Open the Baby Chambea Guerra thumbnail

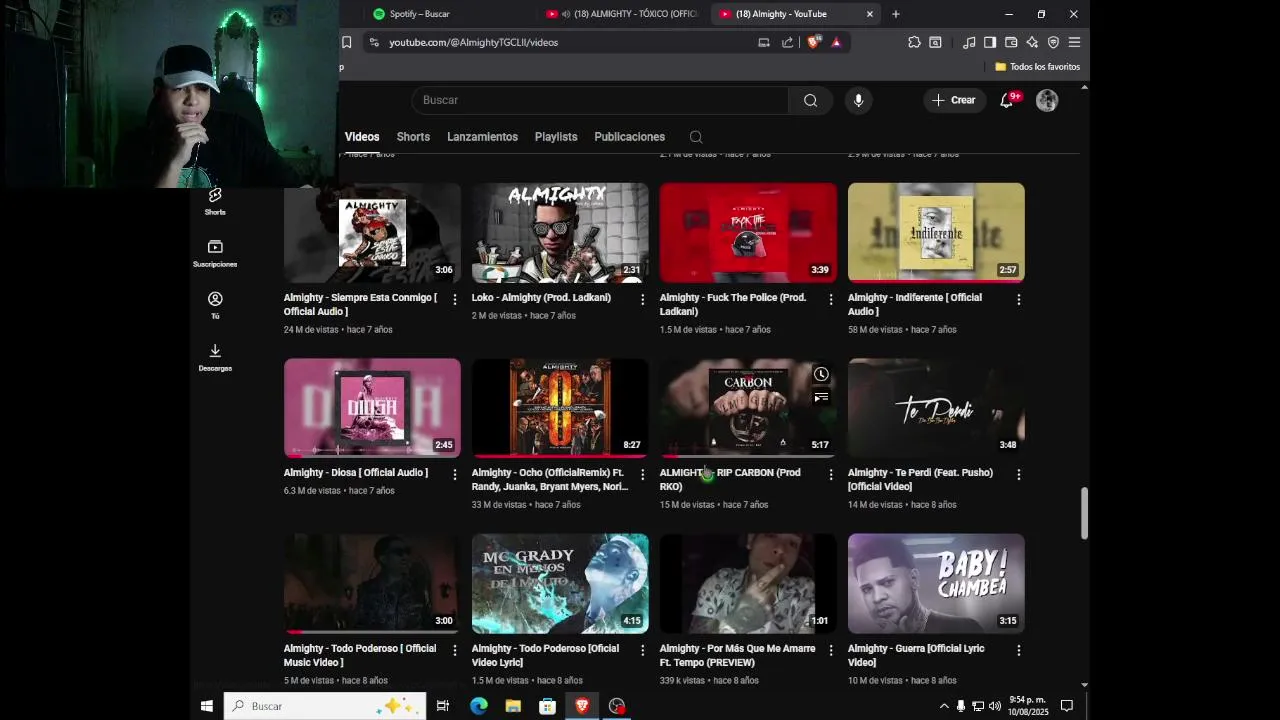[936, 583]
